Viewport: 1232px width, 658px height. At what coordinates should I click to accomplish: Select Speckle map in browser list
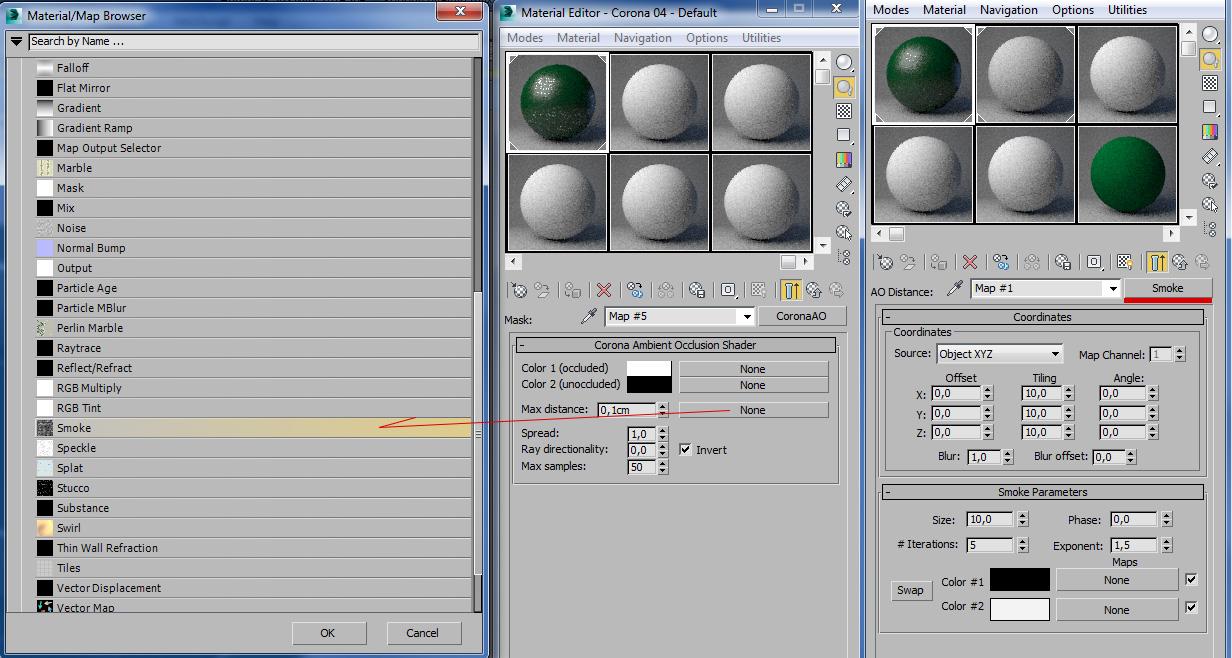click(x=76, y=448)
